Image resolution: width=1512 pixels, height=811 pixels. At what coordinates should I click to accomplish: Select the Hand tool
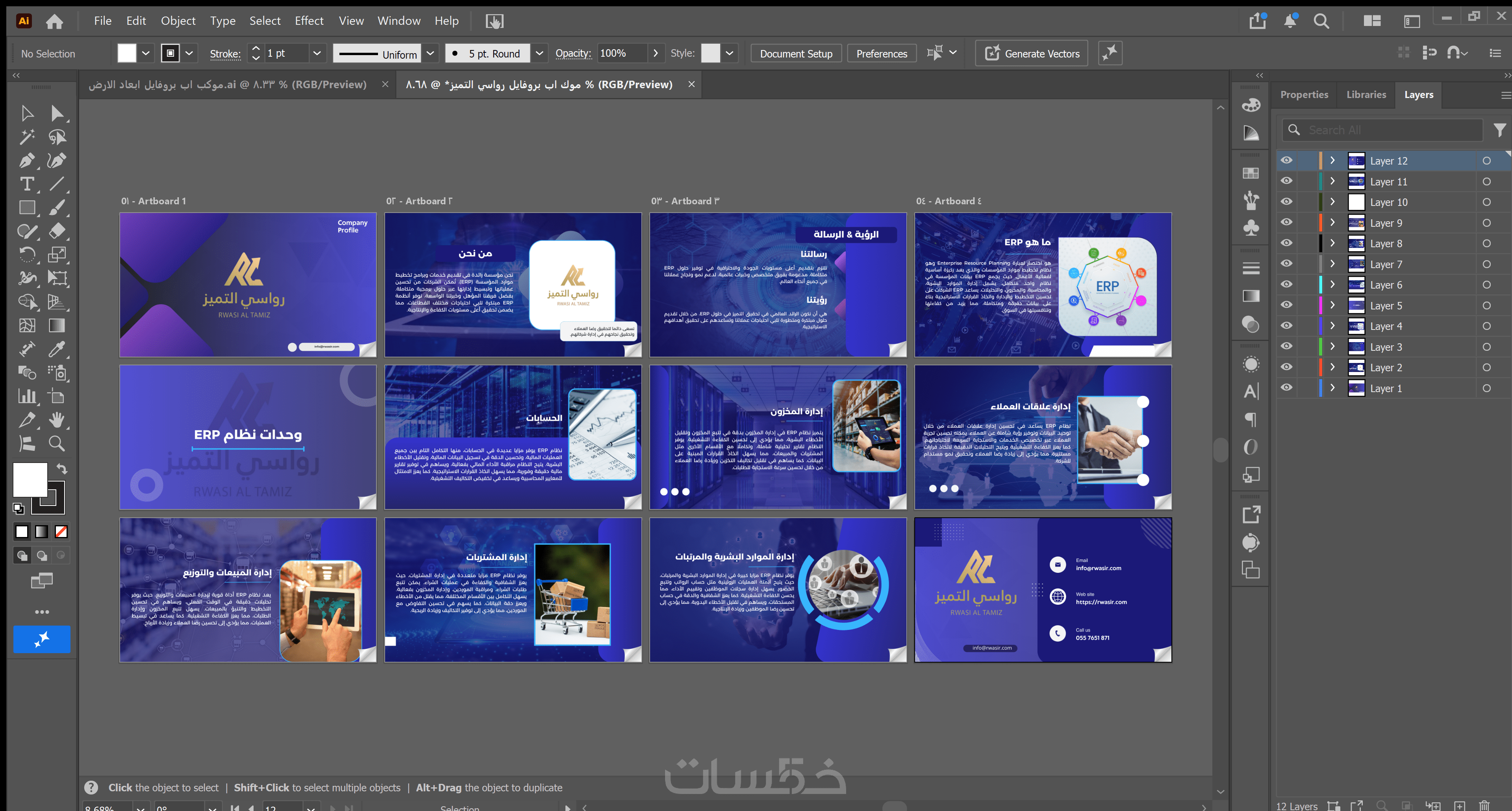(x=57, y=420)
